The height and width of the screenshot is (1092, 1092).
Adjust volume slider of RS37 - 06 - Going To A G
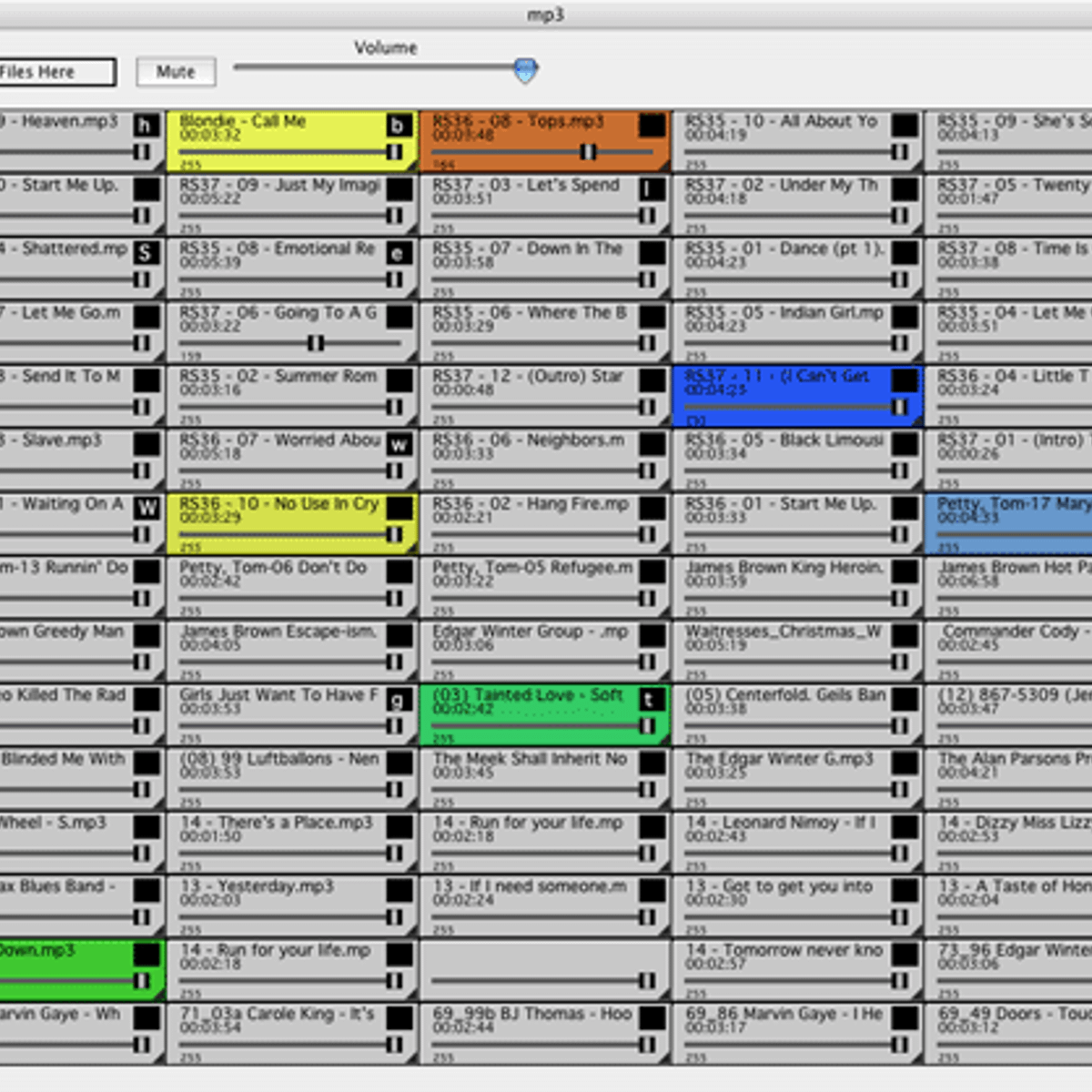click(x=316, y=343)
